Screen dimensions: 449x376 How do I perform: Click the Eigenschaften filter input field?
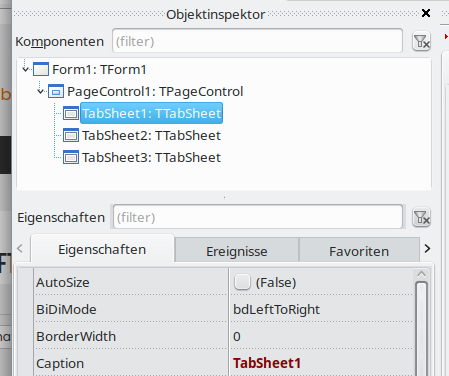tap(258, 217)
